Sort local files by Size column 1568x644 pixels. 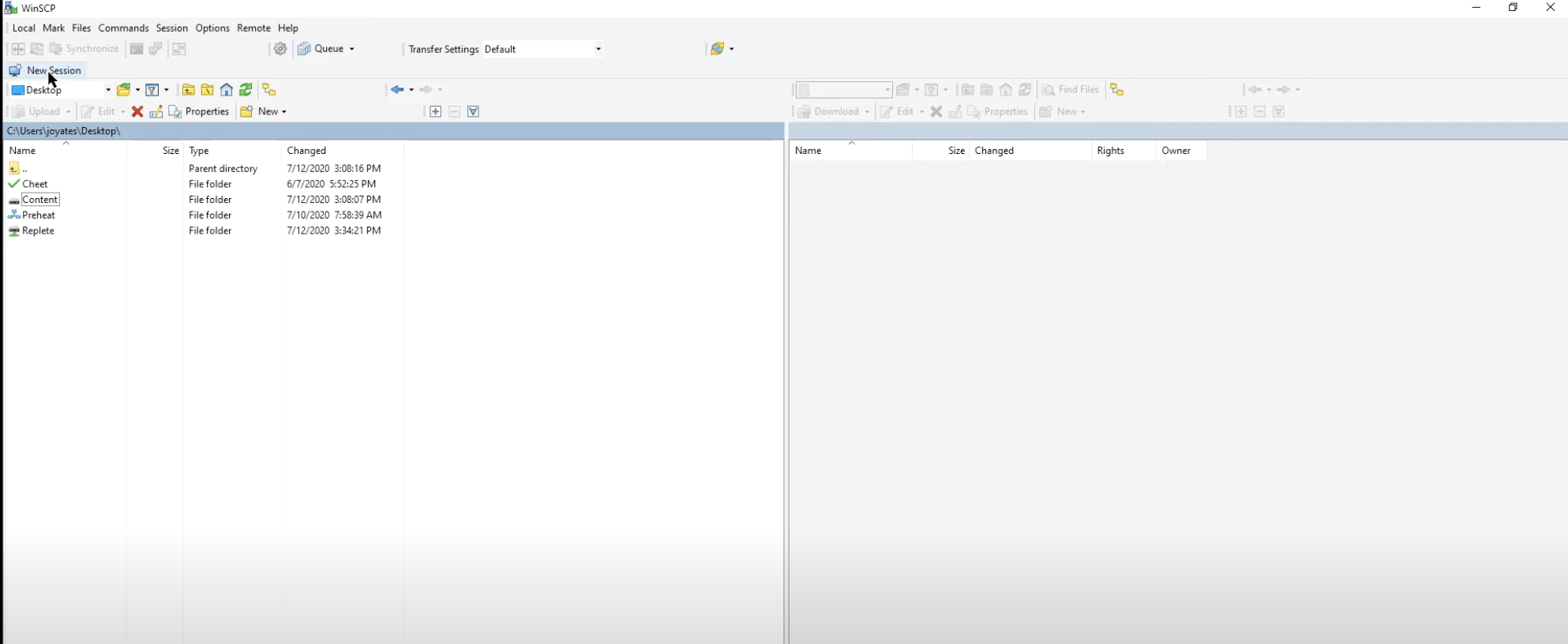click(x=155, y=151)
